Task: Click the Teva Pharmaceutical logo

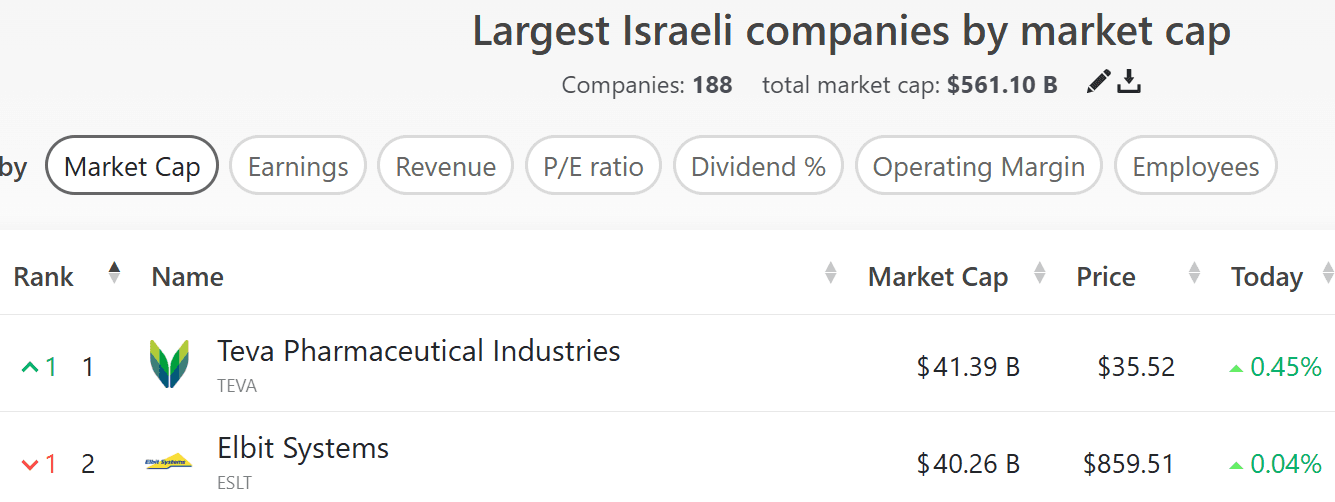Action: [x=169, y=364]
